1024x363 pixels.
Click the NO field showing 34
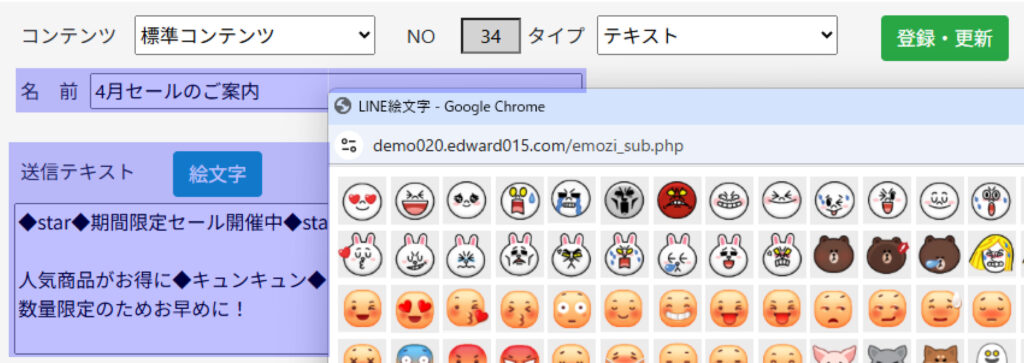(x=491, y=36)
